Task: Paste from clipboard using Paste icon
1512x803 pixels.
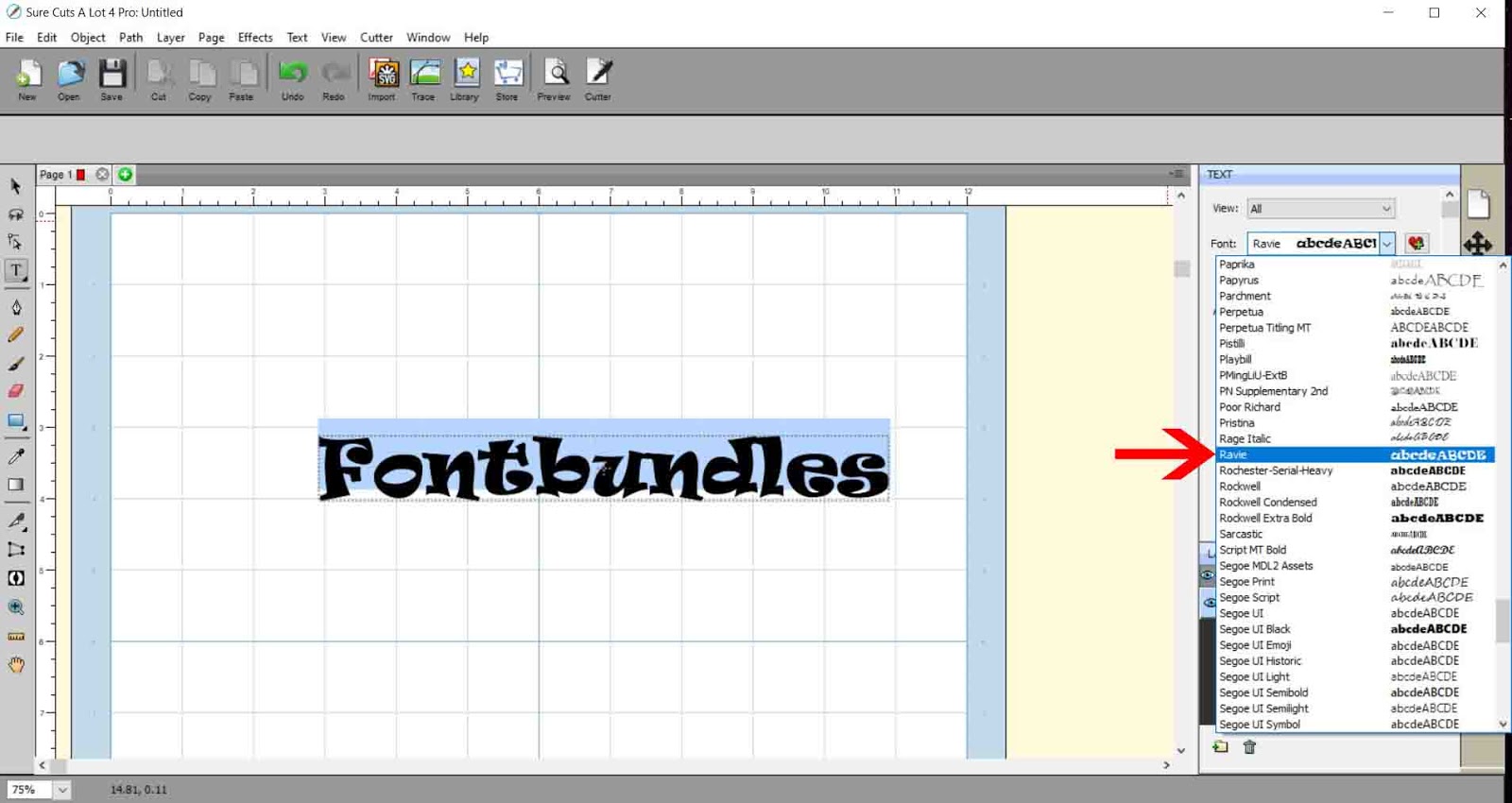Action: tap(242, 78)
